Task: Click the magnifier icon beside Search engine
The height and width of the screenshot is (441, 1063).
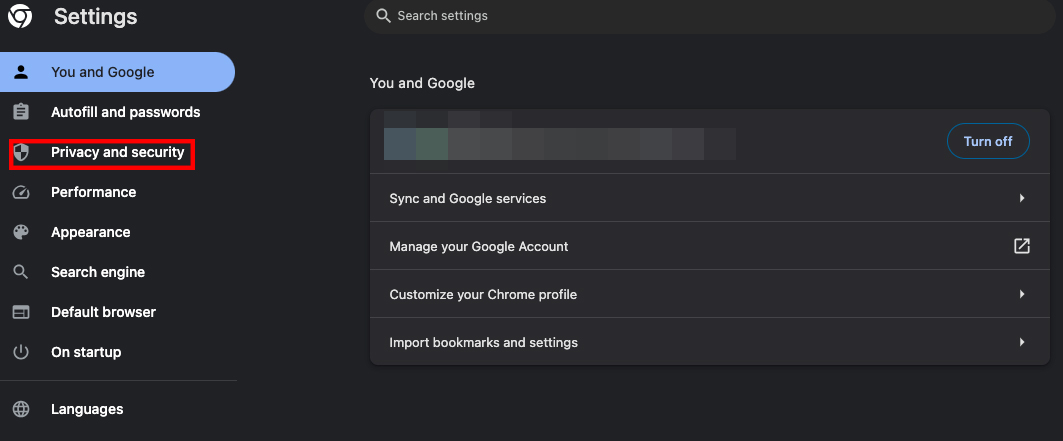Action: pyautogui.click(x=21, y=272)
